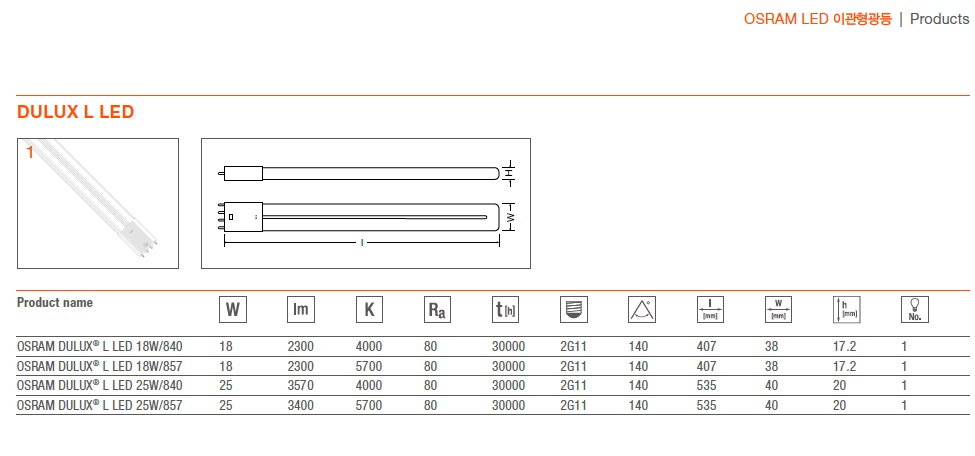Click 40 width in the 25W/840 row
Image resolution: width=975 pixels, height=456 pixels.
(x=772, y=386)
